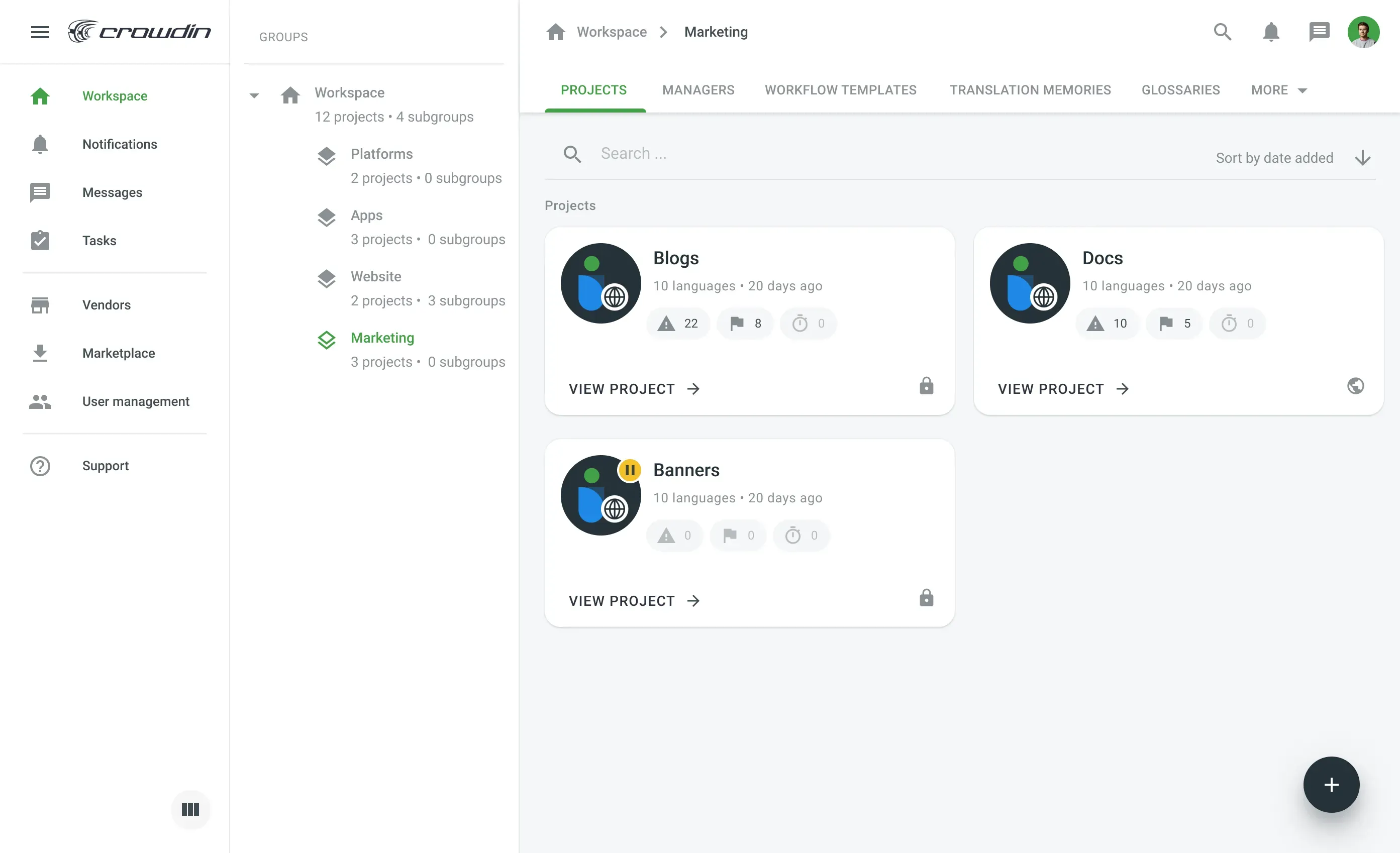Click the paused badge on Banners

pos(630,470)
